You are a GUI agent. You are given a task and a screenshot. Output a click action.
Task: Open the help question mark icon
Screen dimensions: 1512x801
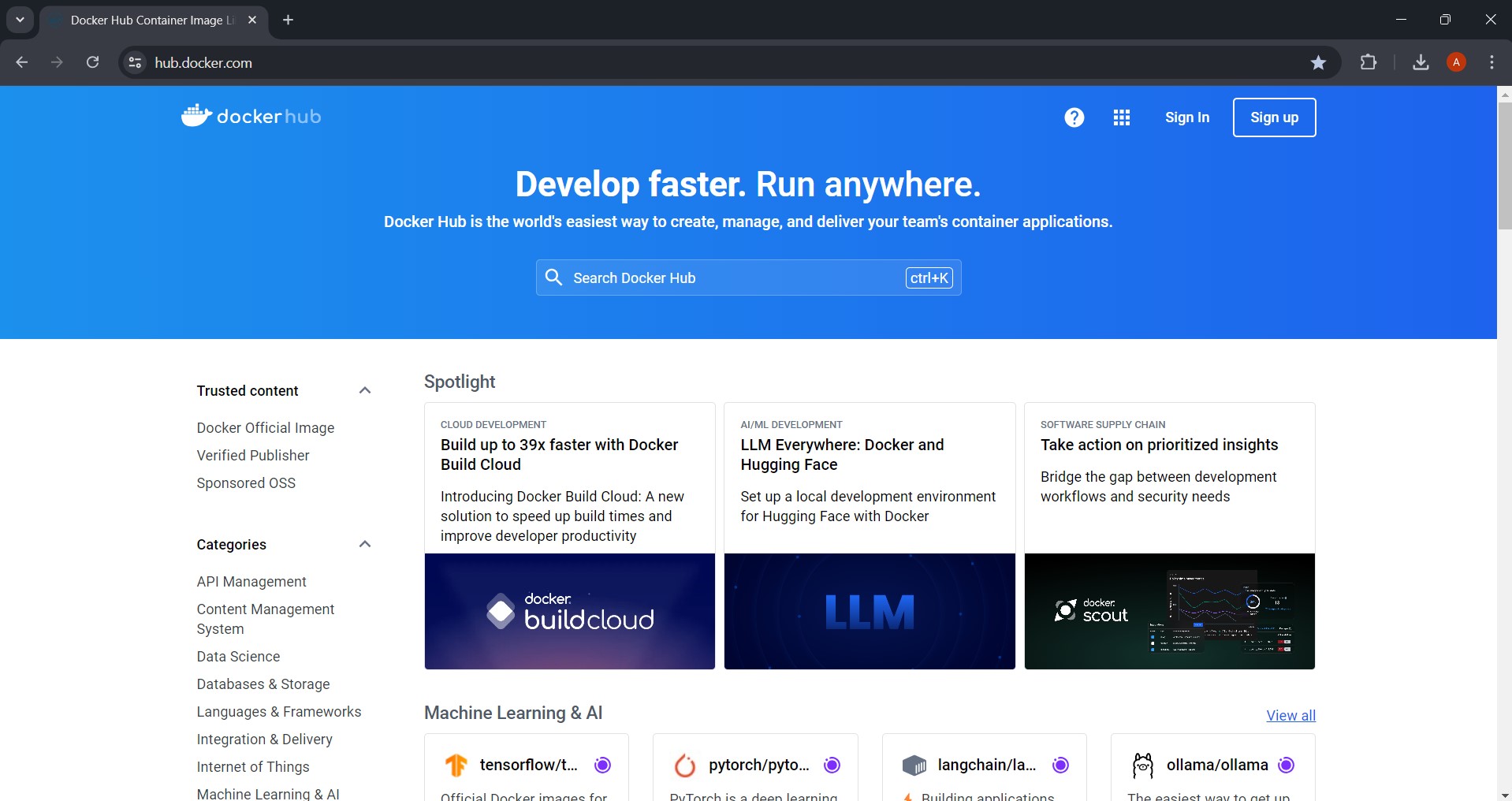click(1074, 117)
